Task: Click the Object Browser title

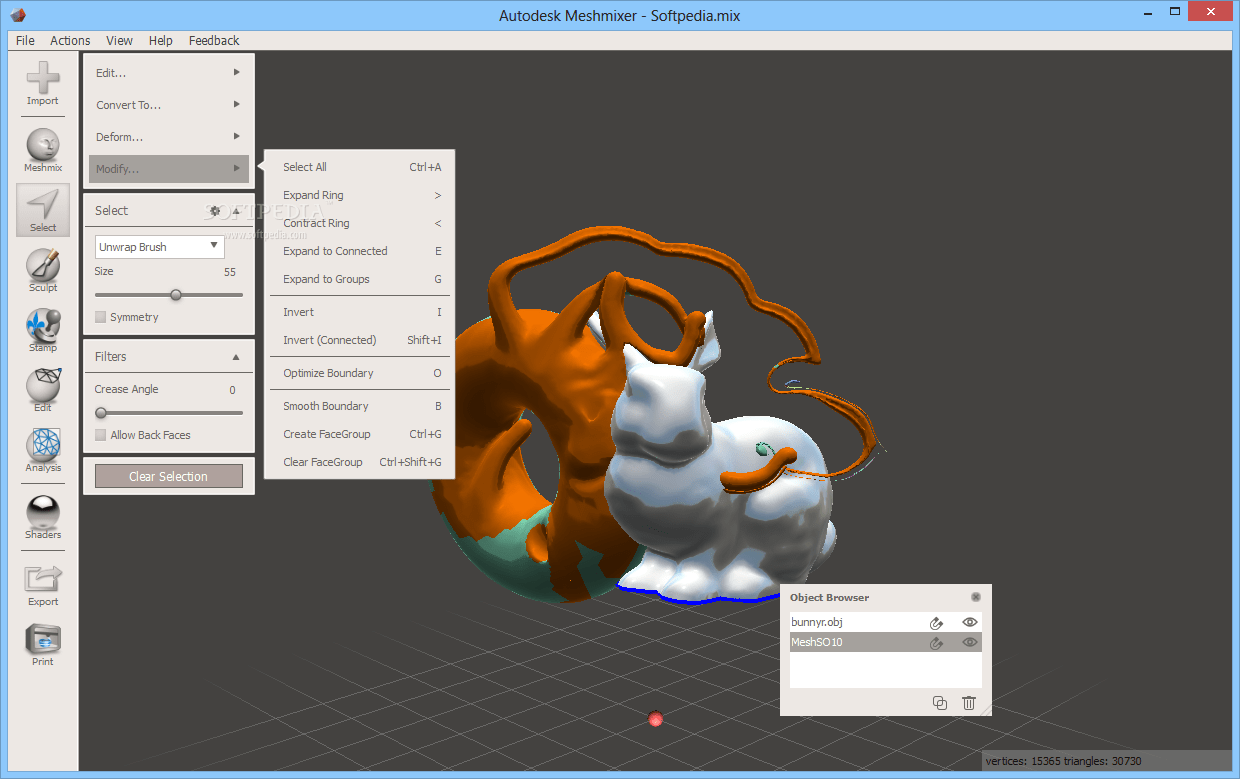Action: (829, 597)
